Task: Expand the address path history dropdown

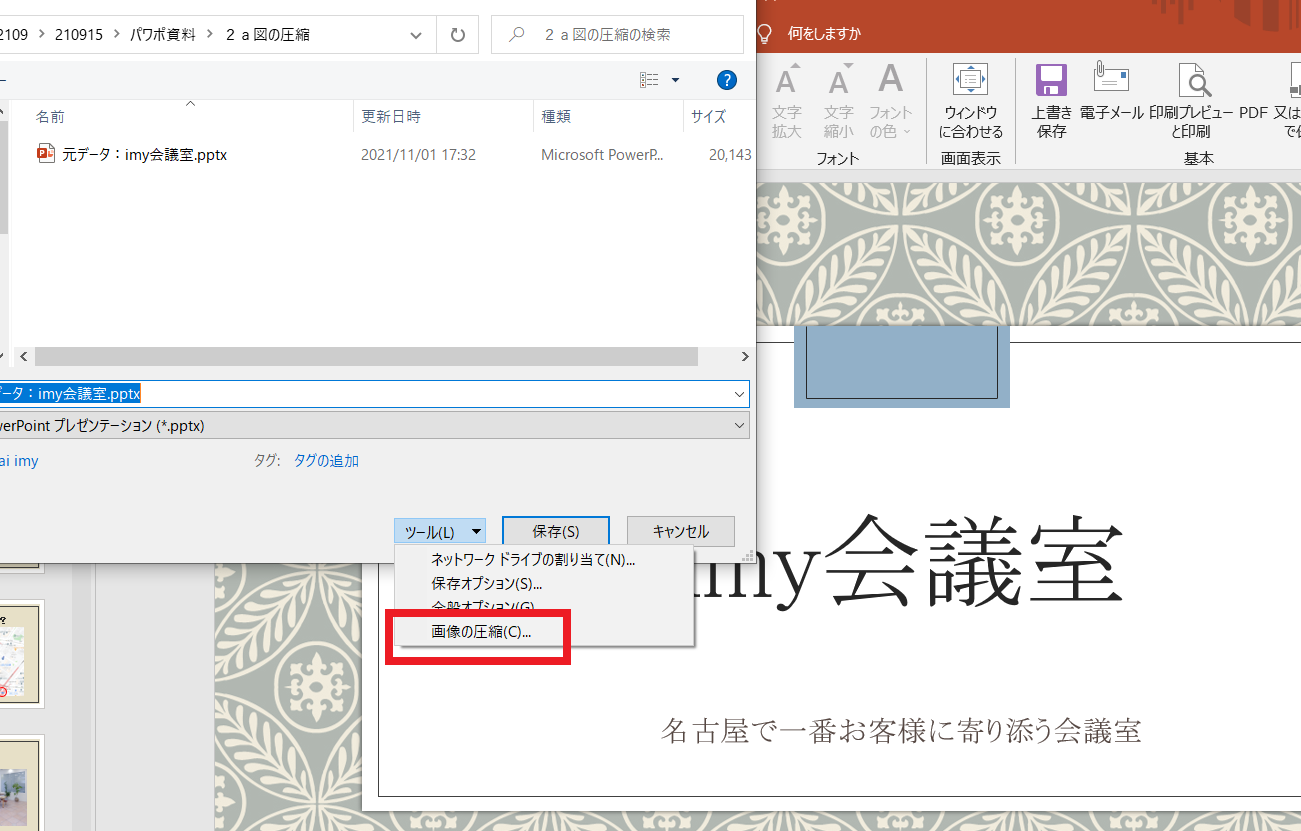Action: [x=417, y=35]
